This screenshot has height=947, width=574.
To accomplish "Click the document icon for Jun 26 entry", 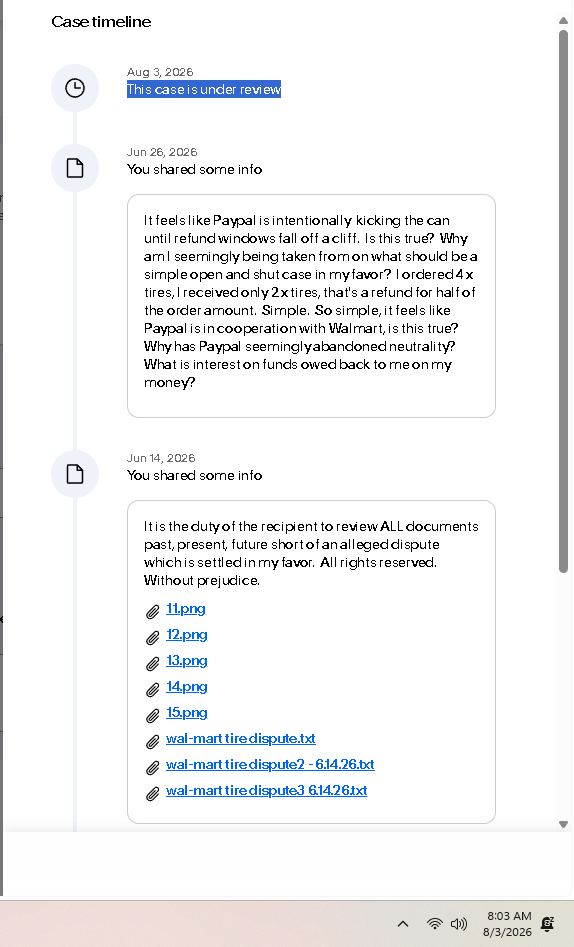I will [x=75, y=168].
